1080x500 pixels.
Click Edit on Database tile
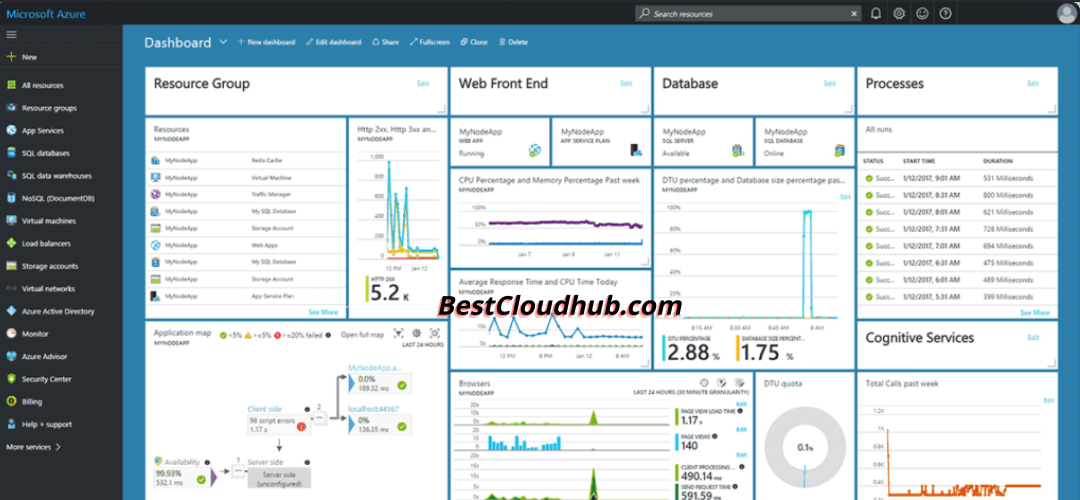pos(830,83)
